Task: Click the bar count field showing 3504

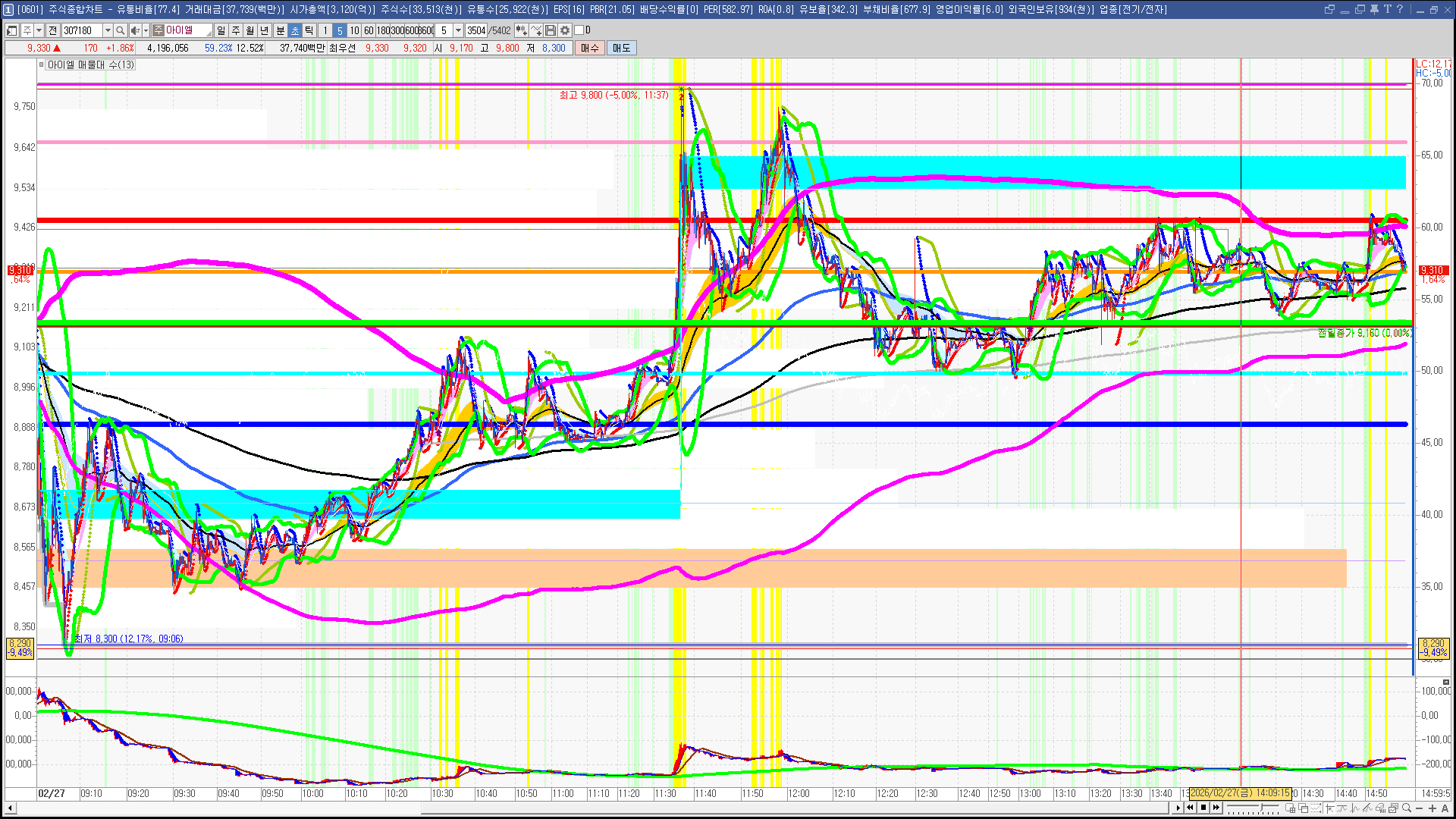Action: click(x=475, y=30)
